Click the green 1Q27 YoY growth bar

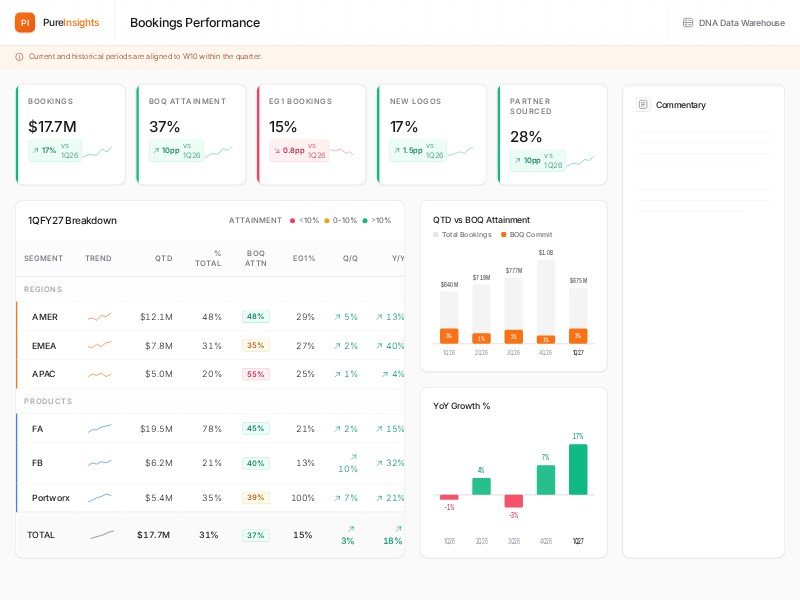[578, 469]
